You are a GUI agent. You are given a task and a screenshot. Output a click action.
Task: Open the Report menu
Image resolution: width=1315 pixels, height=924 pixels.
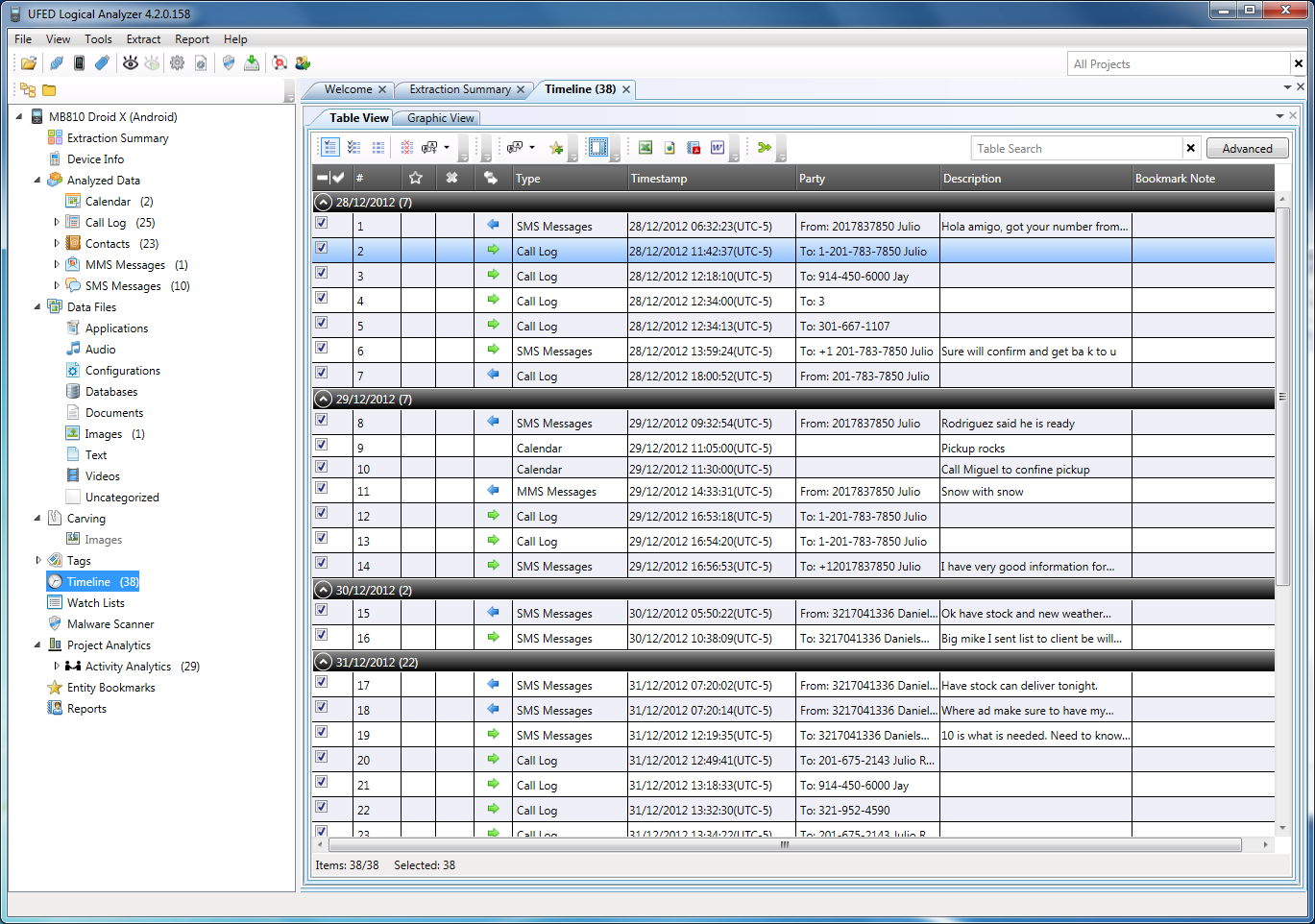coord(192,38)
